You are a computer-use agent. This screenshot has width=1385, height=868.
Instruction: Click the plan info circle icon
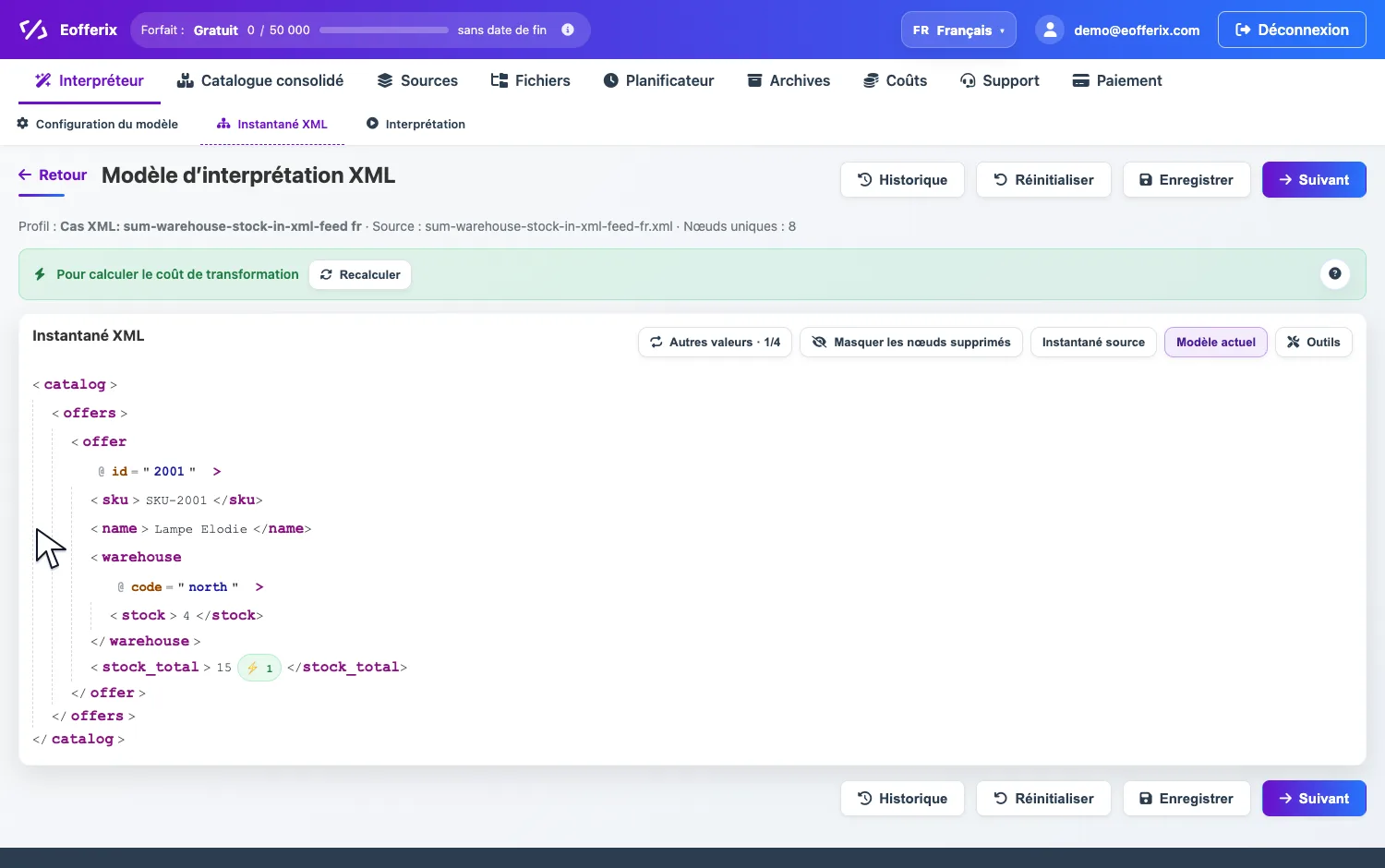pyautogui.click(x=568, y=30)
